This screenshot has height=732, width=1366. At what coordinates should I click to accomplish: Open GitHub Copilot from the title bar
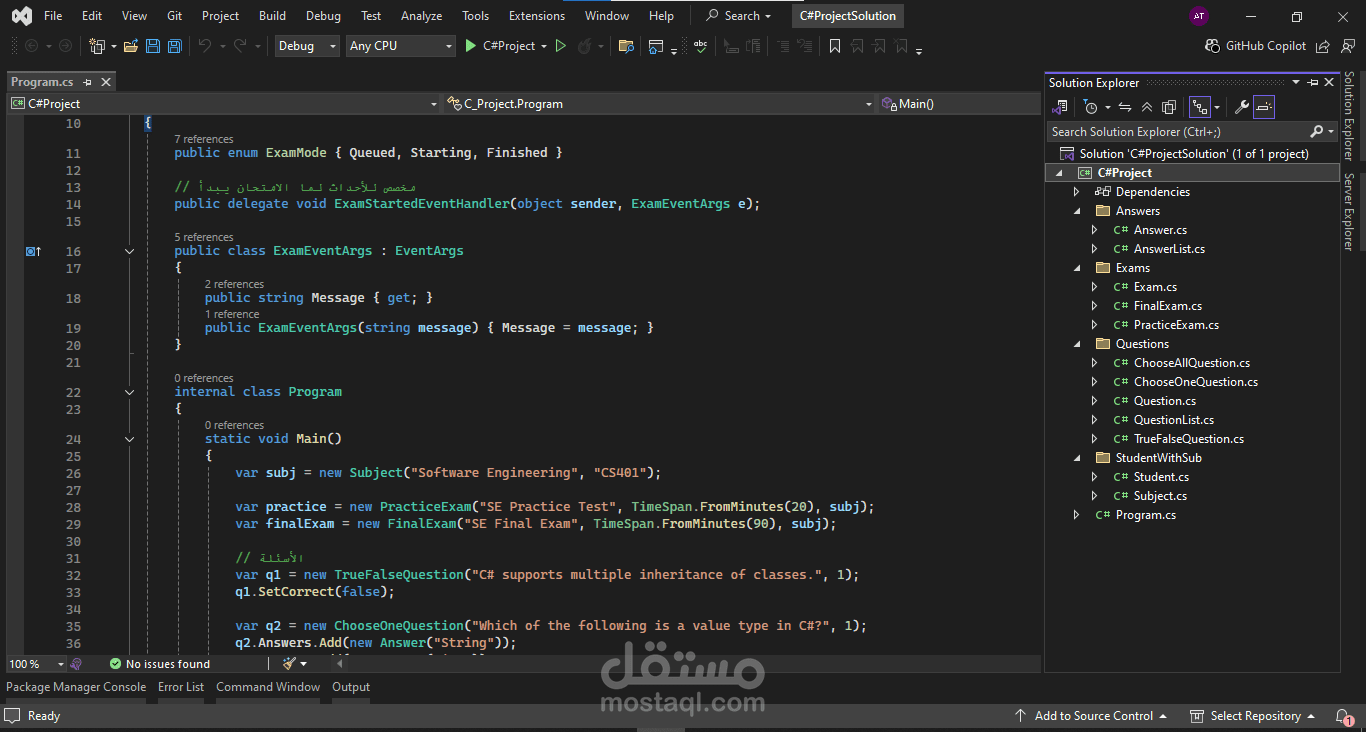tap(1256, 46)
